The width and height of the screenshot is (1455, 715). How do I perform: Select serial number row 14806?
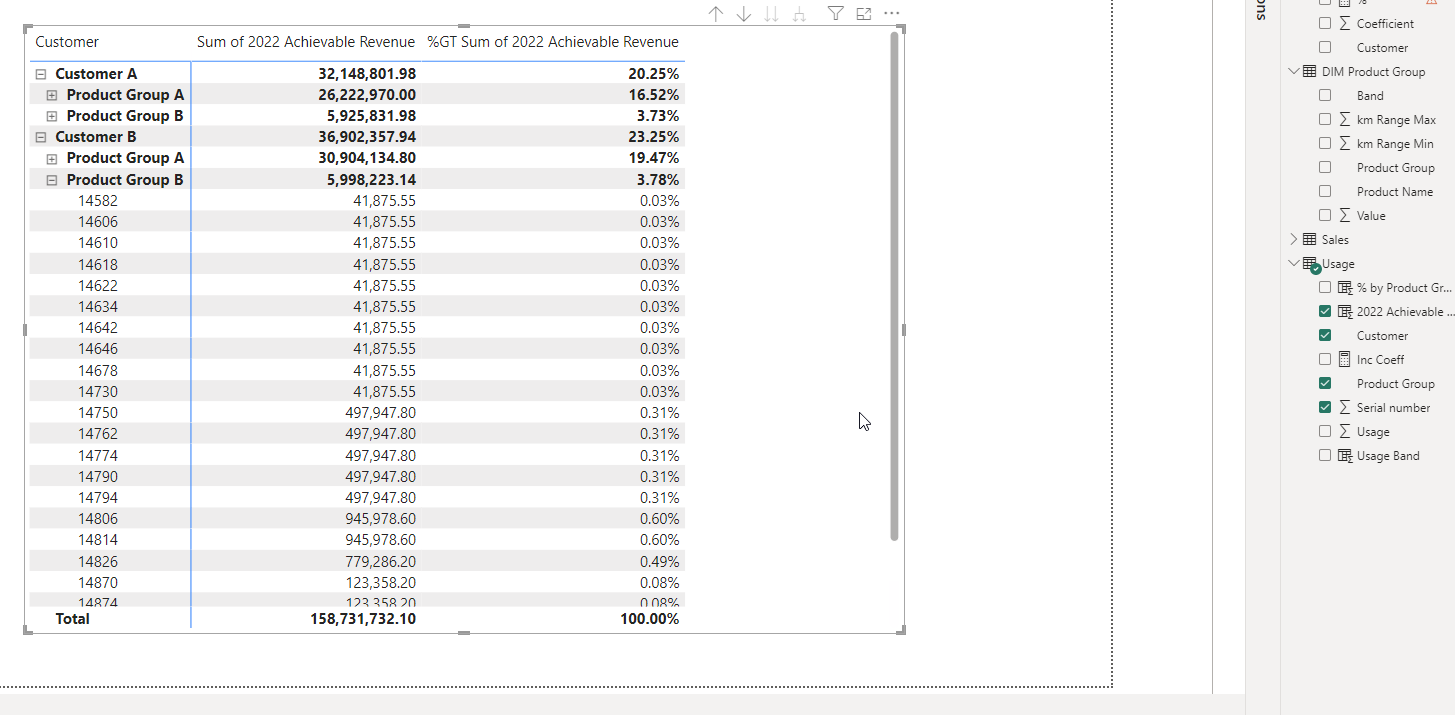coord(97,519)
